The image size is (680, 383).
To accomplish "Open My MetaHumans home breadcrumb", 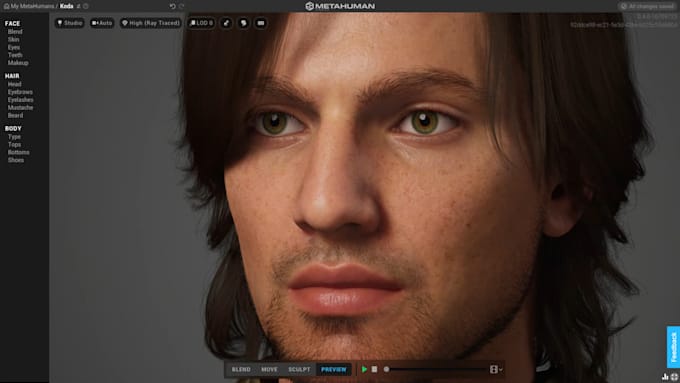I will click(29, 6).
